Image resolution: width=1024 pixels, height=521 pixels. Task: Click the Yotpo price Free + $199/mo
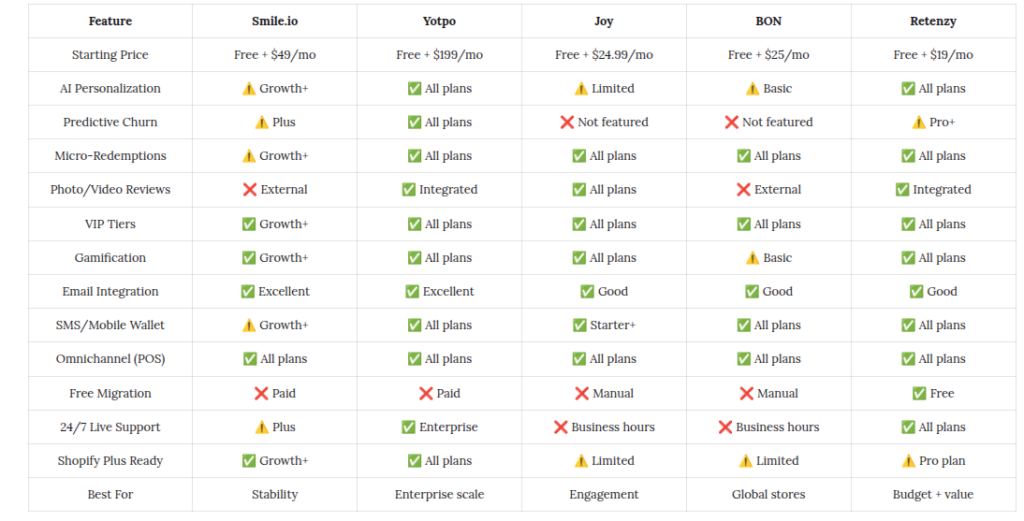click(x=439, y=55)
